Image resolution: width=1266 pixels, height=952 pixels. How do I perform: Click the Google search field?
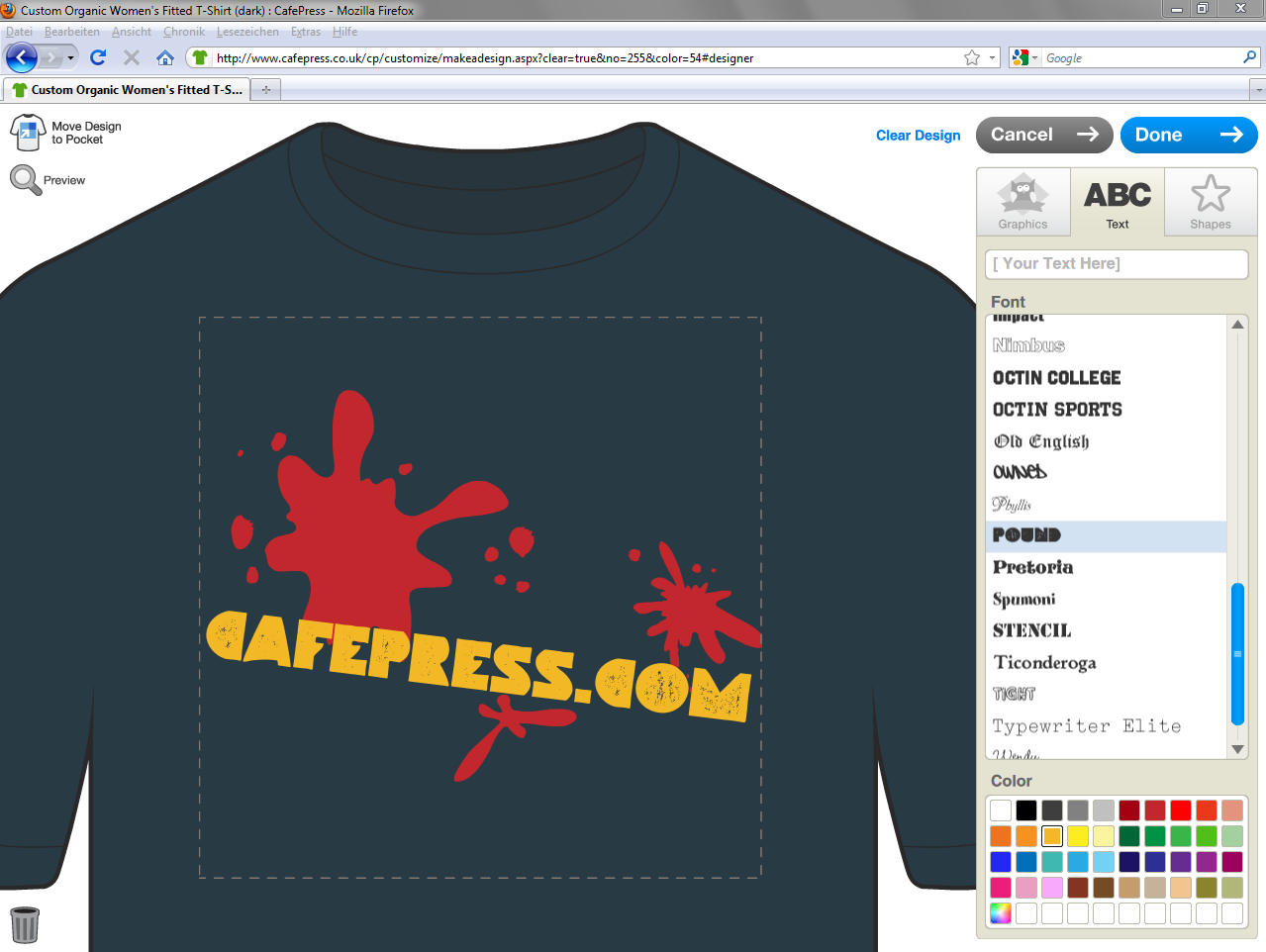(x=1141, y=58)
